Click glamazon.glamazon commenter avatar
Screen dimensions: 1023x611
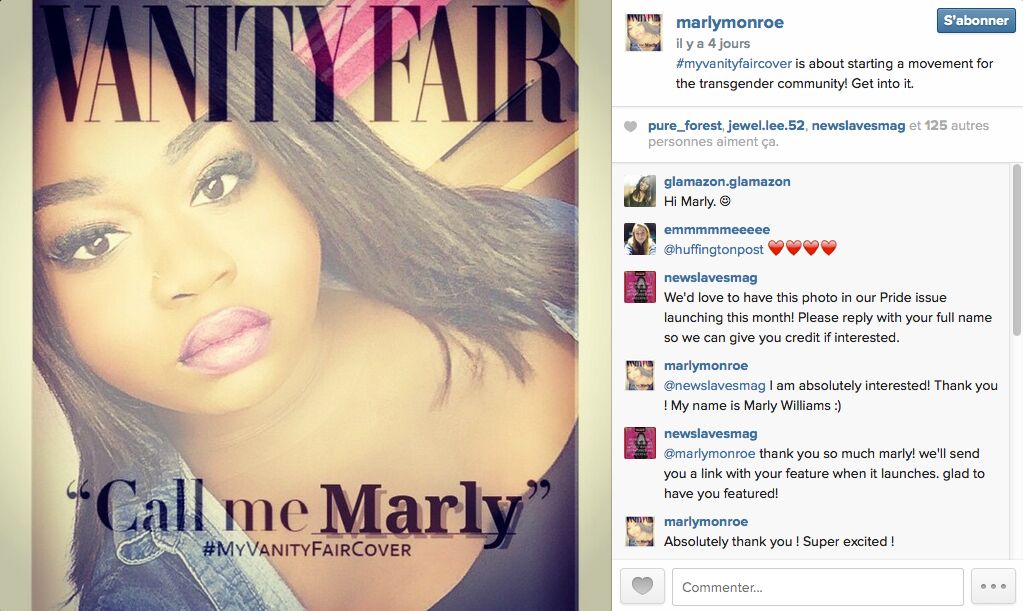640,191
